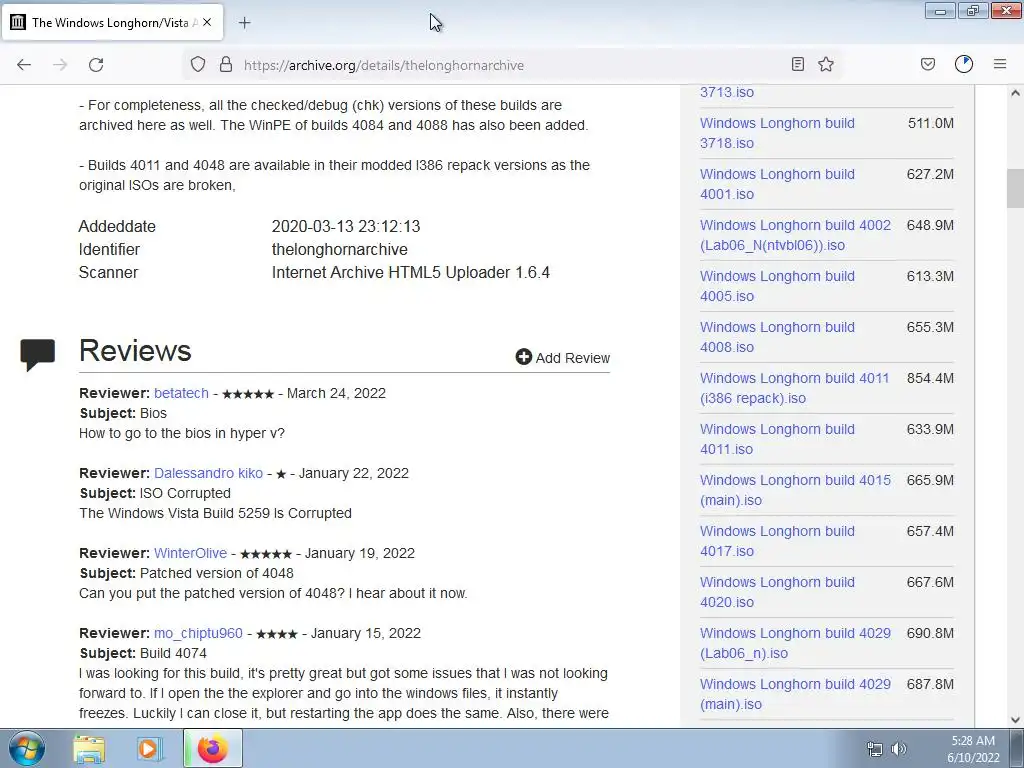1024x768 pixels.
Task: Click the 648.9M file size text
Action: click(930, 225)
